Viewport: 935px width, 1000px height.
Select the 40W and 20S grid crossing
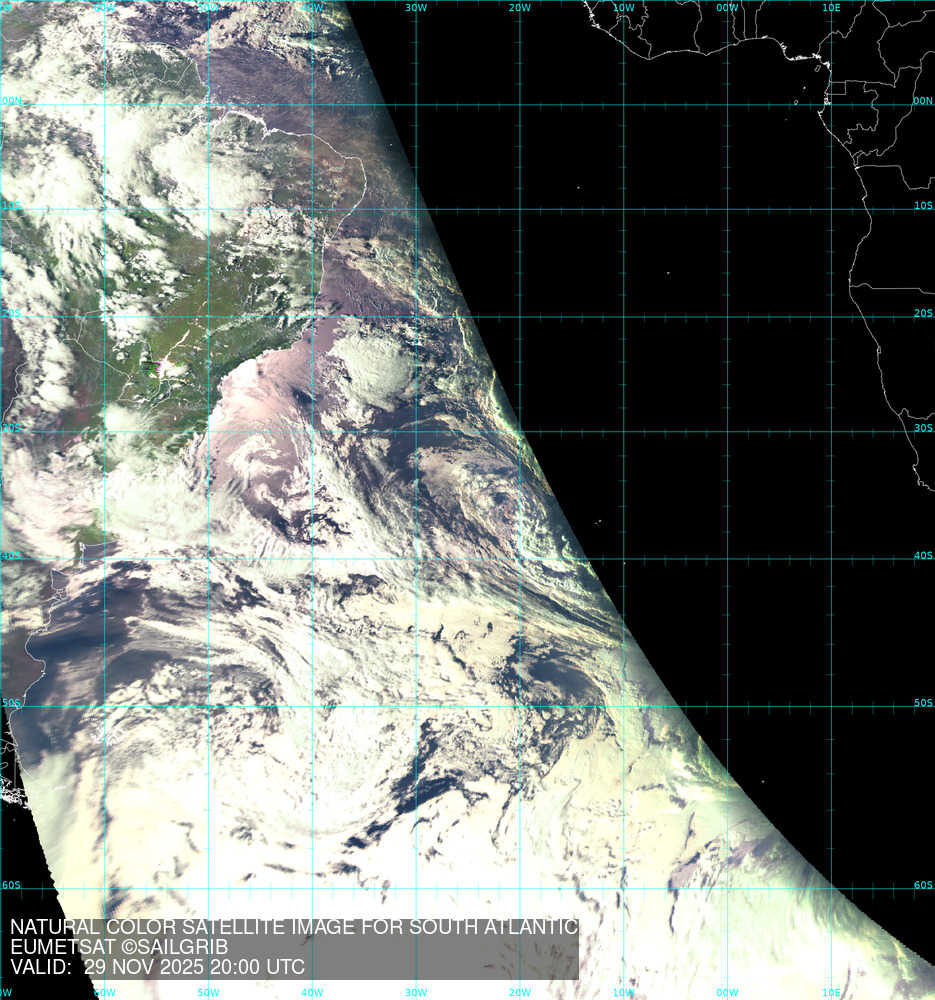click(312, 317)
